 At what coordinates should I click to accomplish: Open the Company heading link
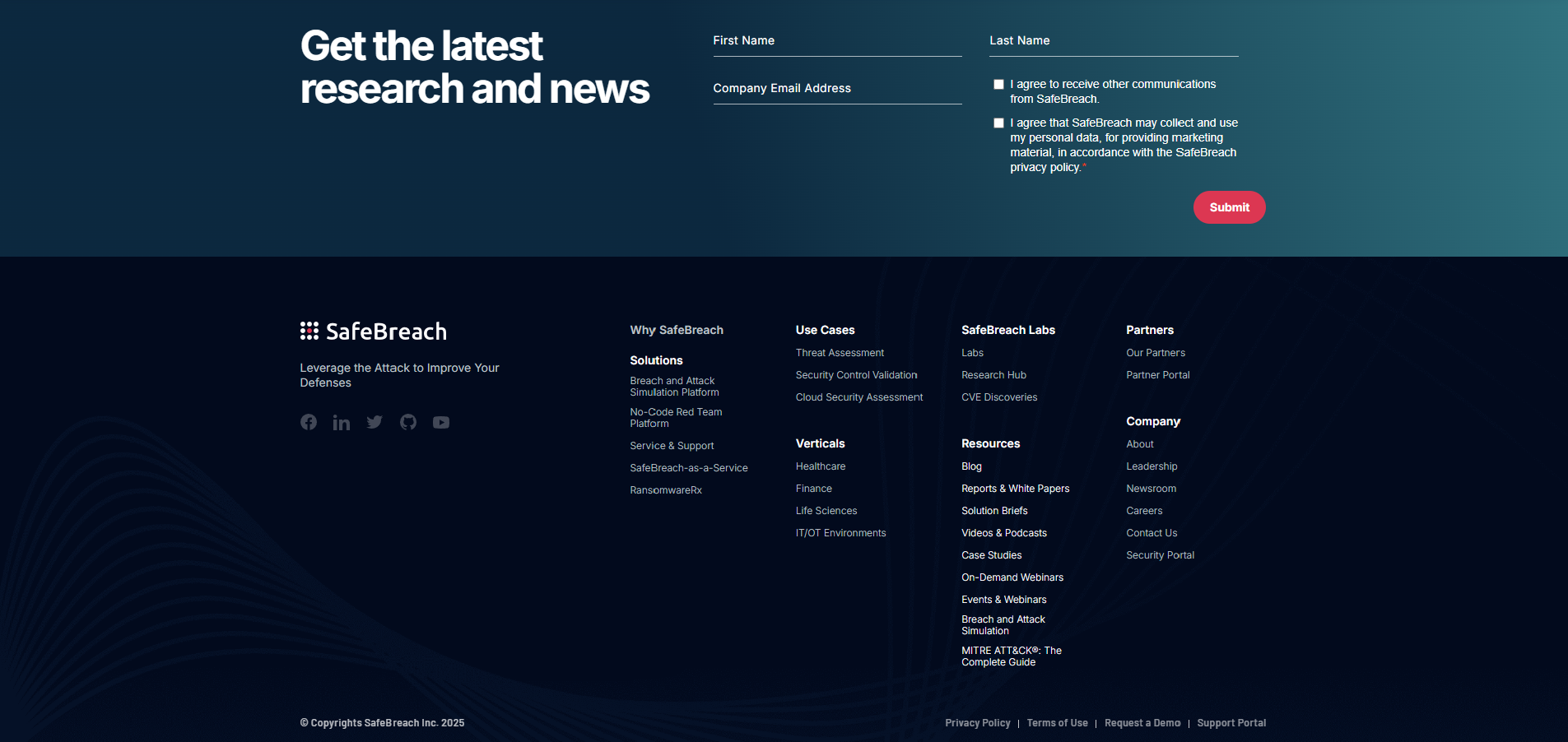pos(1153,421)
